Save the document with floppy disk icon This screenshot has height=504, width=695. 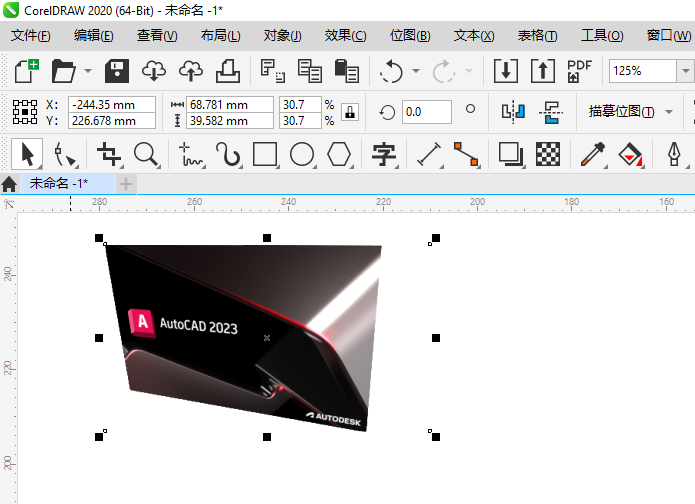click(x=117, y=71)
